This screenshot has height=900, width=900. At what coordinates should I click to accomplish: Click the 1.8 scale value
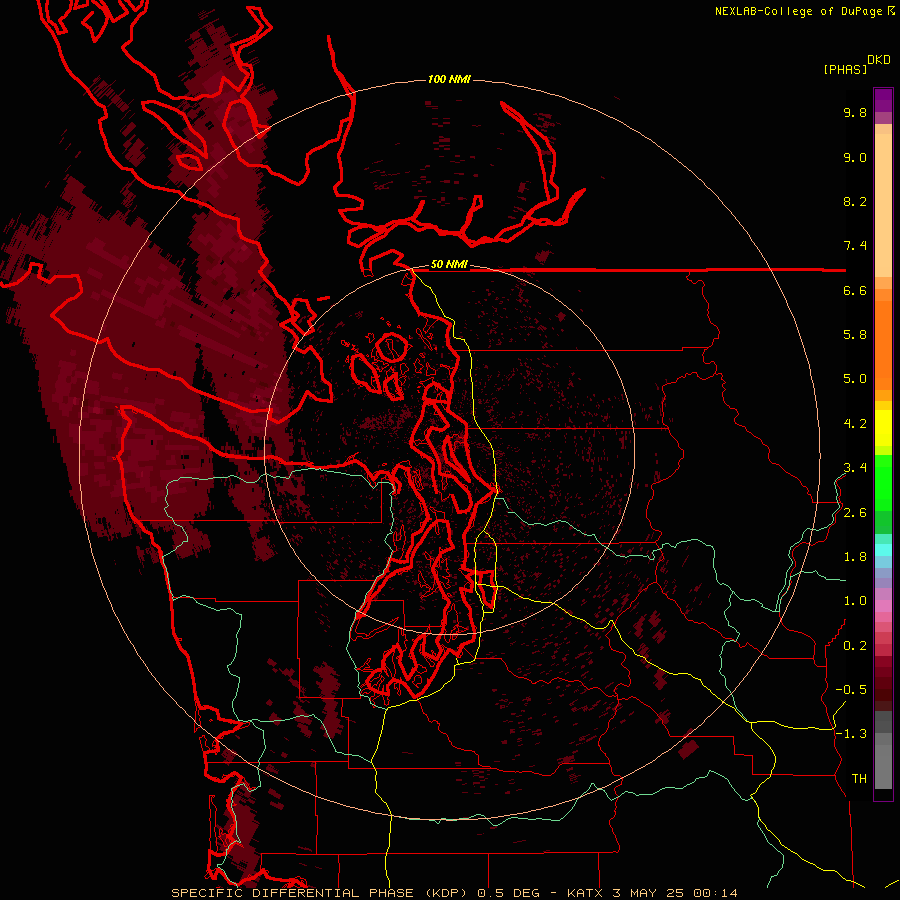[855, 557]
